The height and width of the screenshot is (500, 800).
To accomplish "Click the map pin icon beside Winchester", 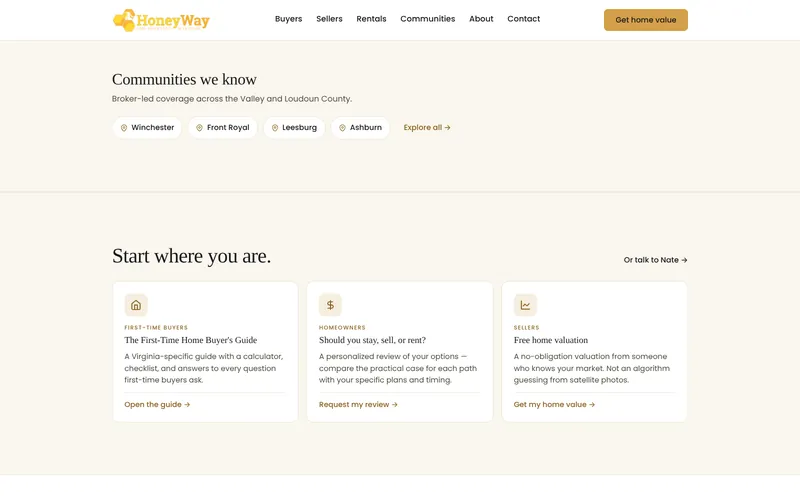I will pos(123,128).
